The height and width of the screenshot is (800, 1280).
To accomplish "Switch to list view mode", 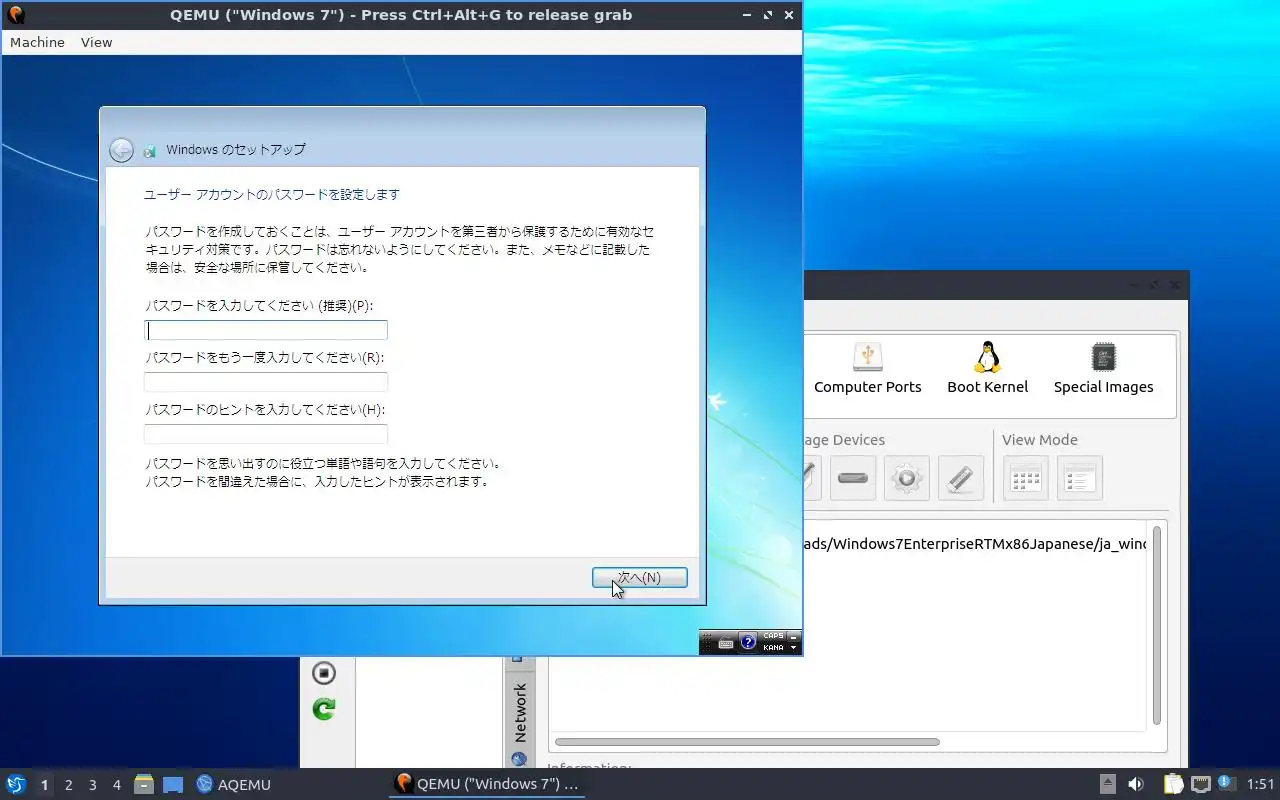I will coord(1079,478).
